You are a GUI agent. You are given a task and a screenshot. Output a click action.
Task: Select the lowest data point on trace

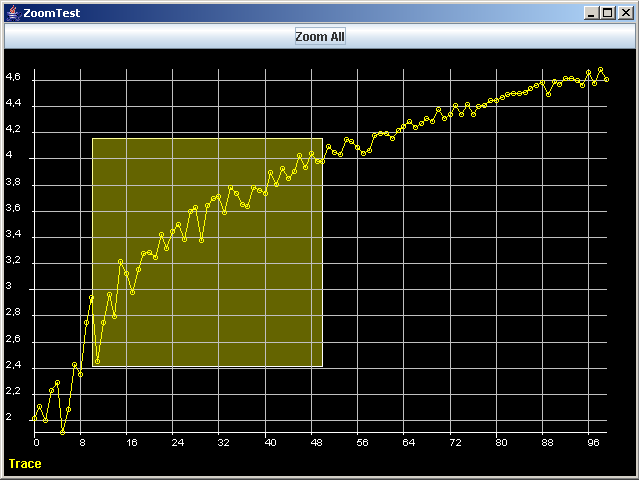click(x=62, y=432)
